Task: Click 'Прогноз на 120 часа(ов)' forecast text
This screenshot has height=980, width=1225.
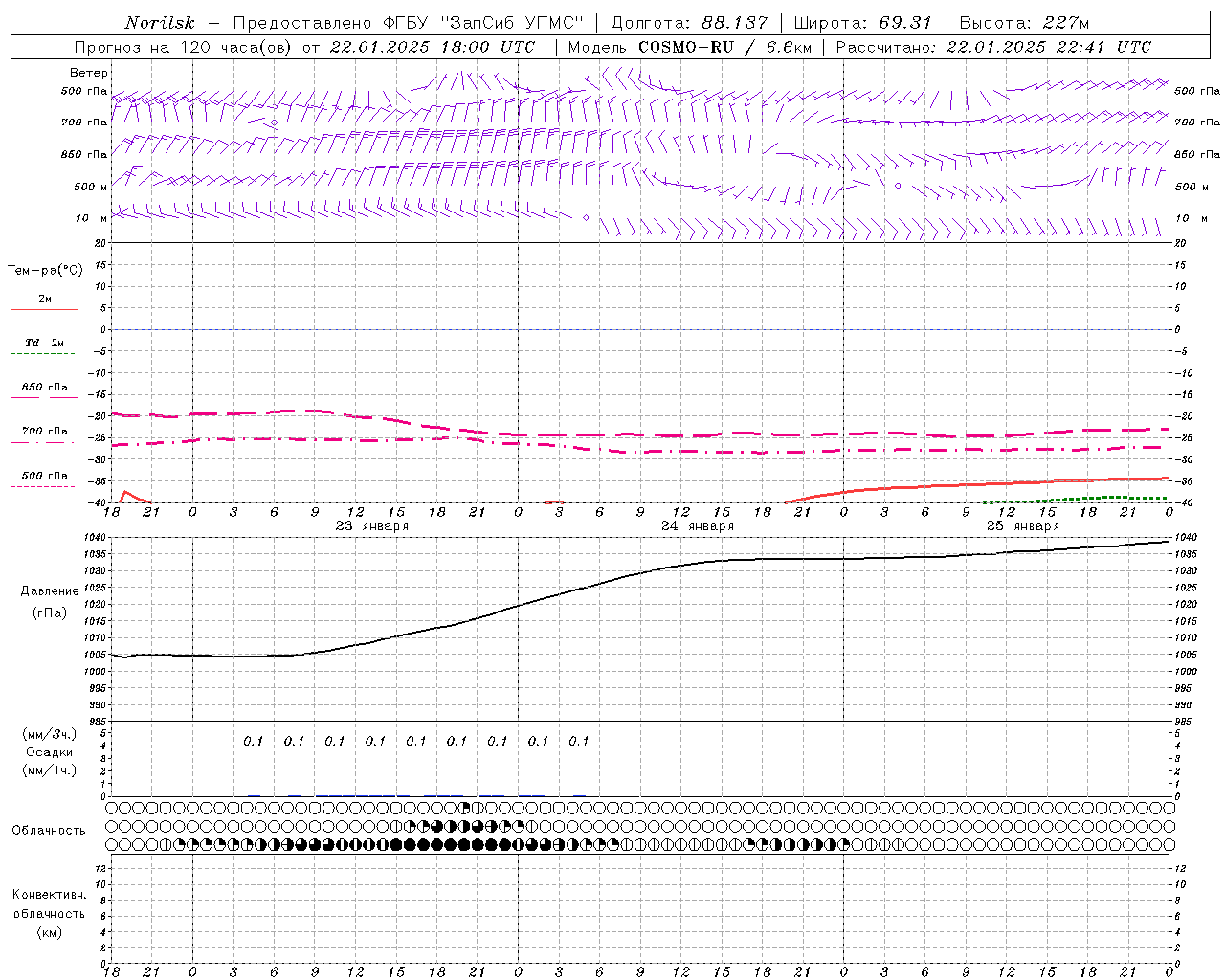Action: [185, 47]
